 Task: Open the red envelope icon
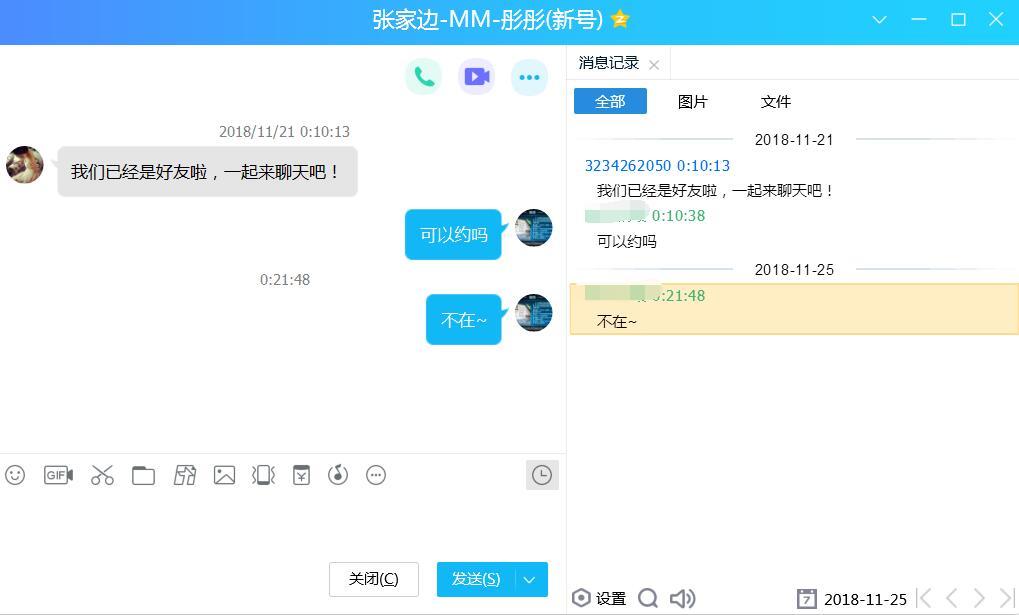[301, 475]
